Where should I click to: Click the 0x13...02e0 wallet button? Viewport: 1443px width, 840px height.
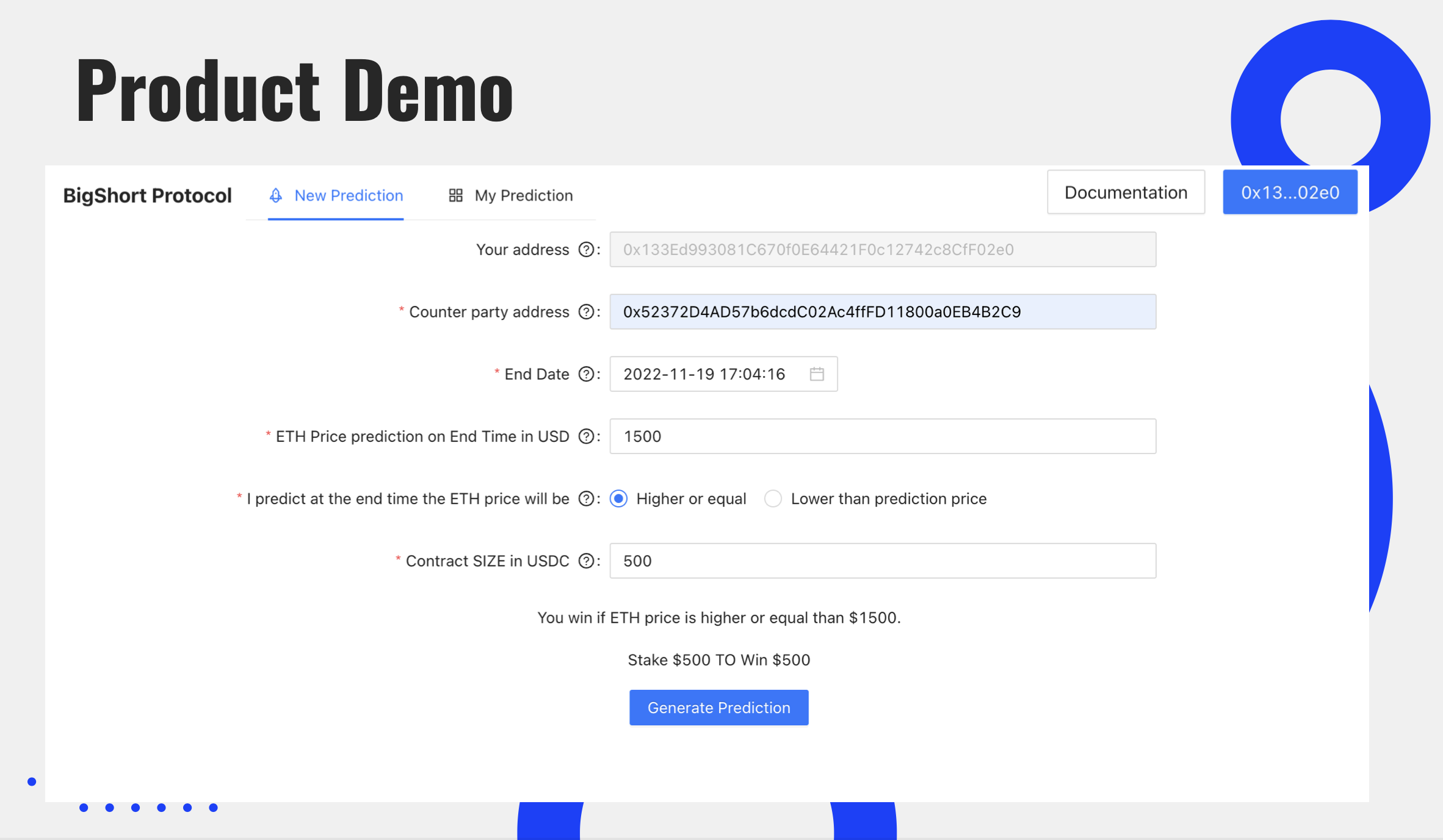(x=1290, y=192)
